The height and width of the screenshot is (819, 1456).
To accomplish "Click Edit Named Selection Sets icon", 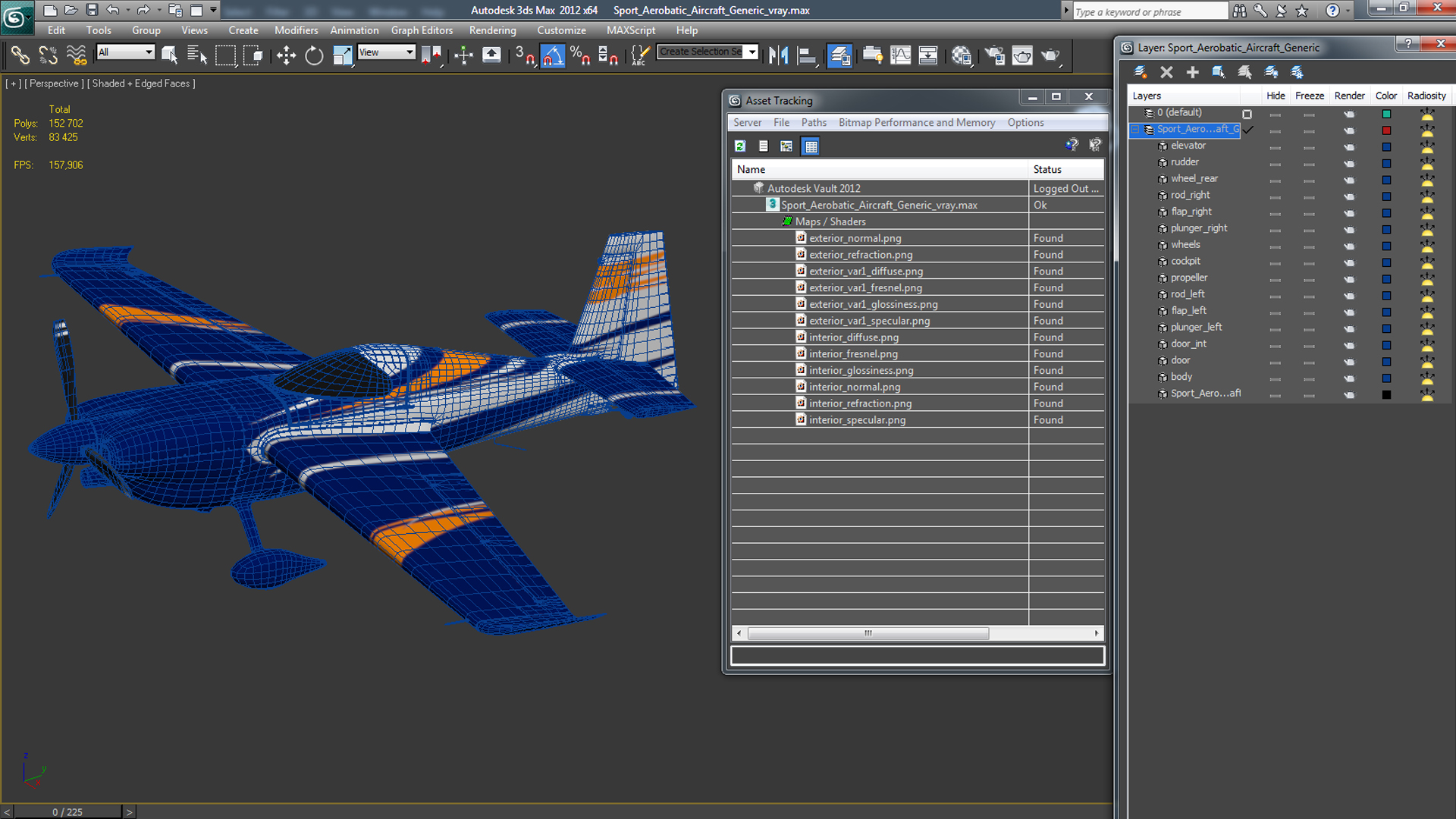I will click(641, 55).
